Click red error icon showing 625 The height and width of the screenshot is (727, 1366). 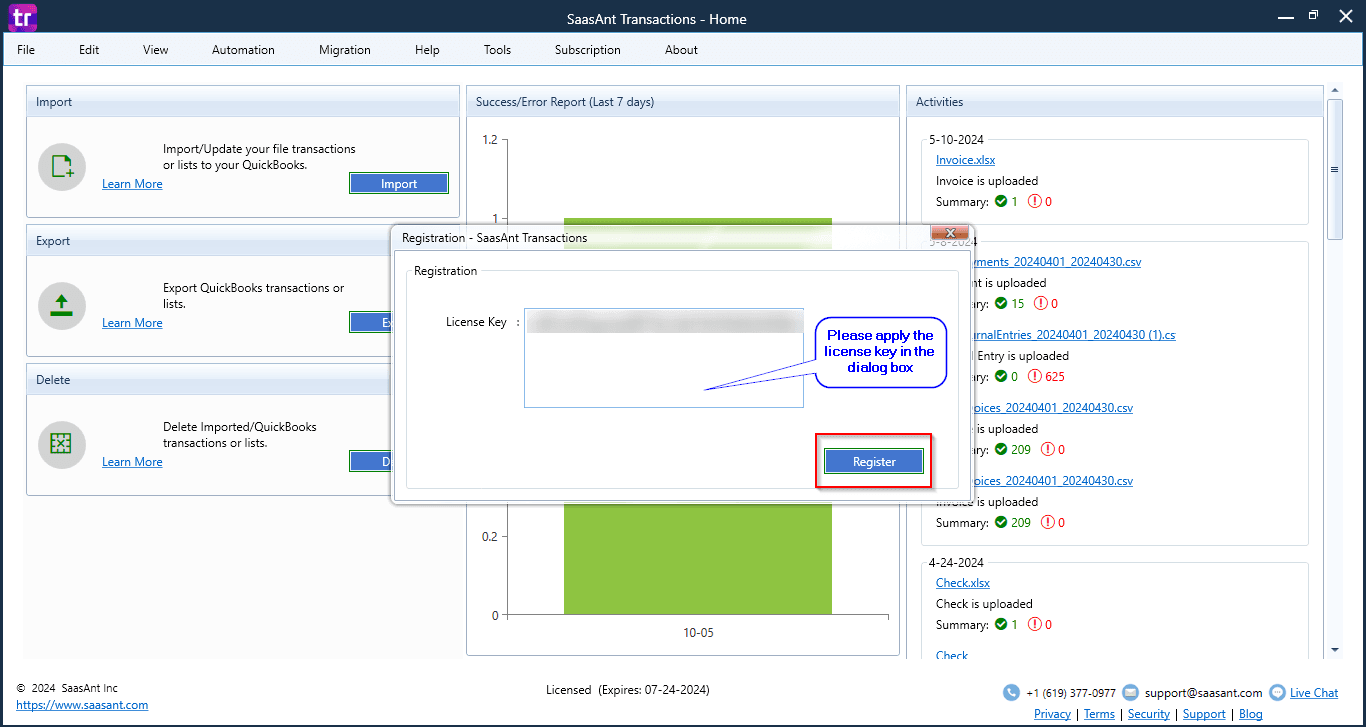pyautogui.click(x=1035, y=377)
